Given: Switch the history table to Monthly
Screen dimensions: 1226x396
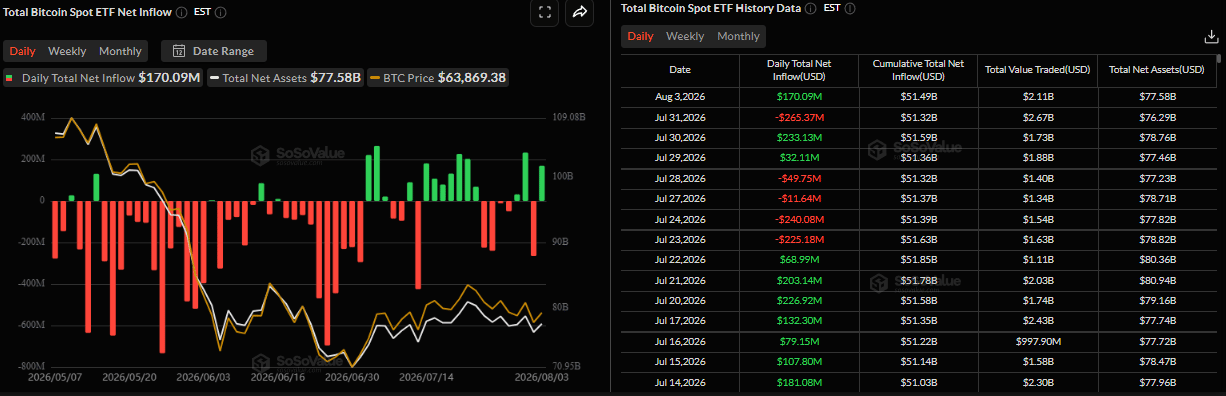Looking at the screenshot, I should click(x=738, y=36).
